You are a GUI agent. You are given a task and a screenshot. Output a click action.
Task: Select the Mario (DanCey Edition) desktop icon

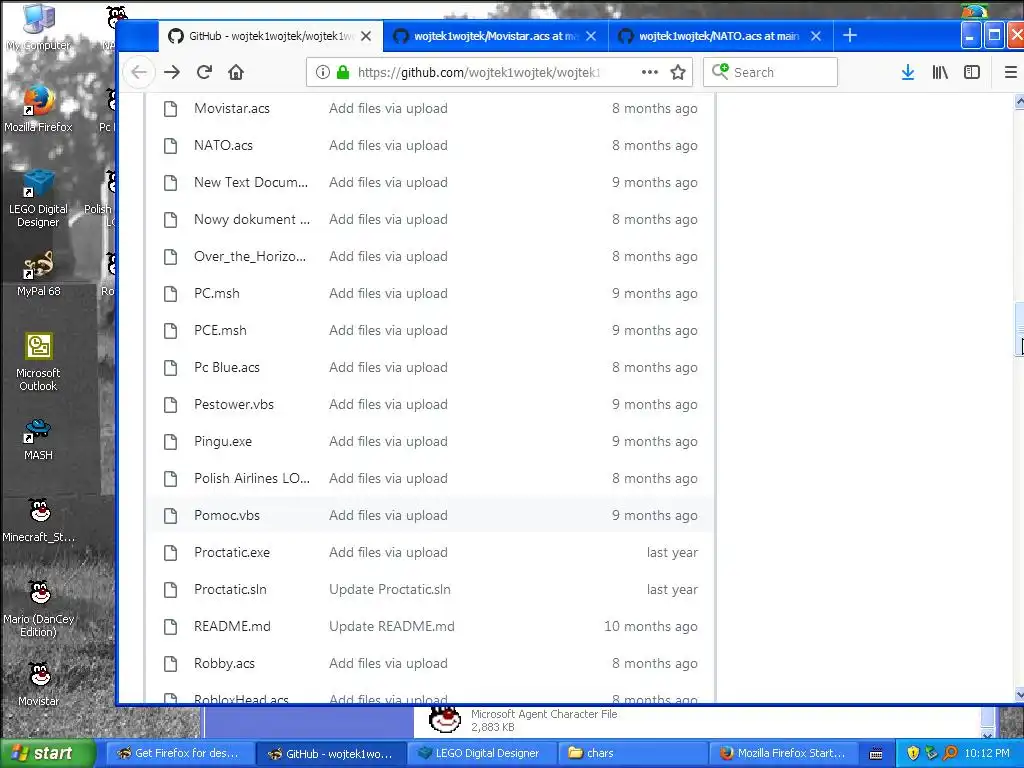tap(38, 609)
